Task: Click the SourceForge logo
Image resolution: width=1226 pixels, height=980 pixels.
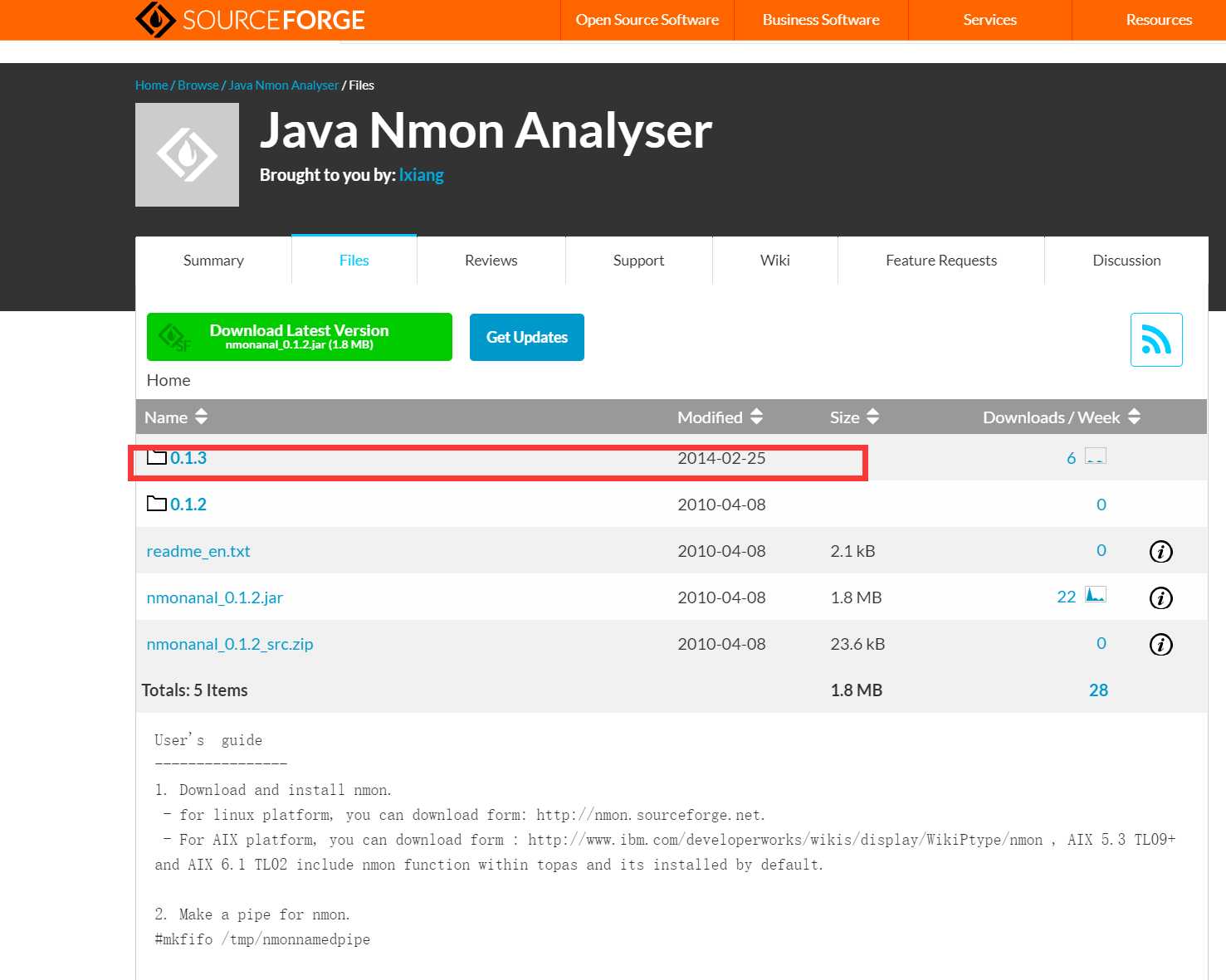Action: click(x=250, y=20)
